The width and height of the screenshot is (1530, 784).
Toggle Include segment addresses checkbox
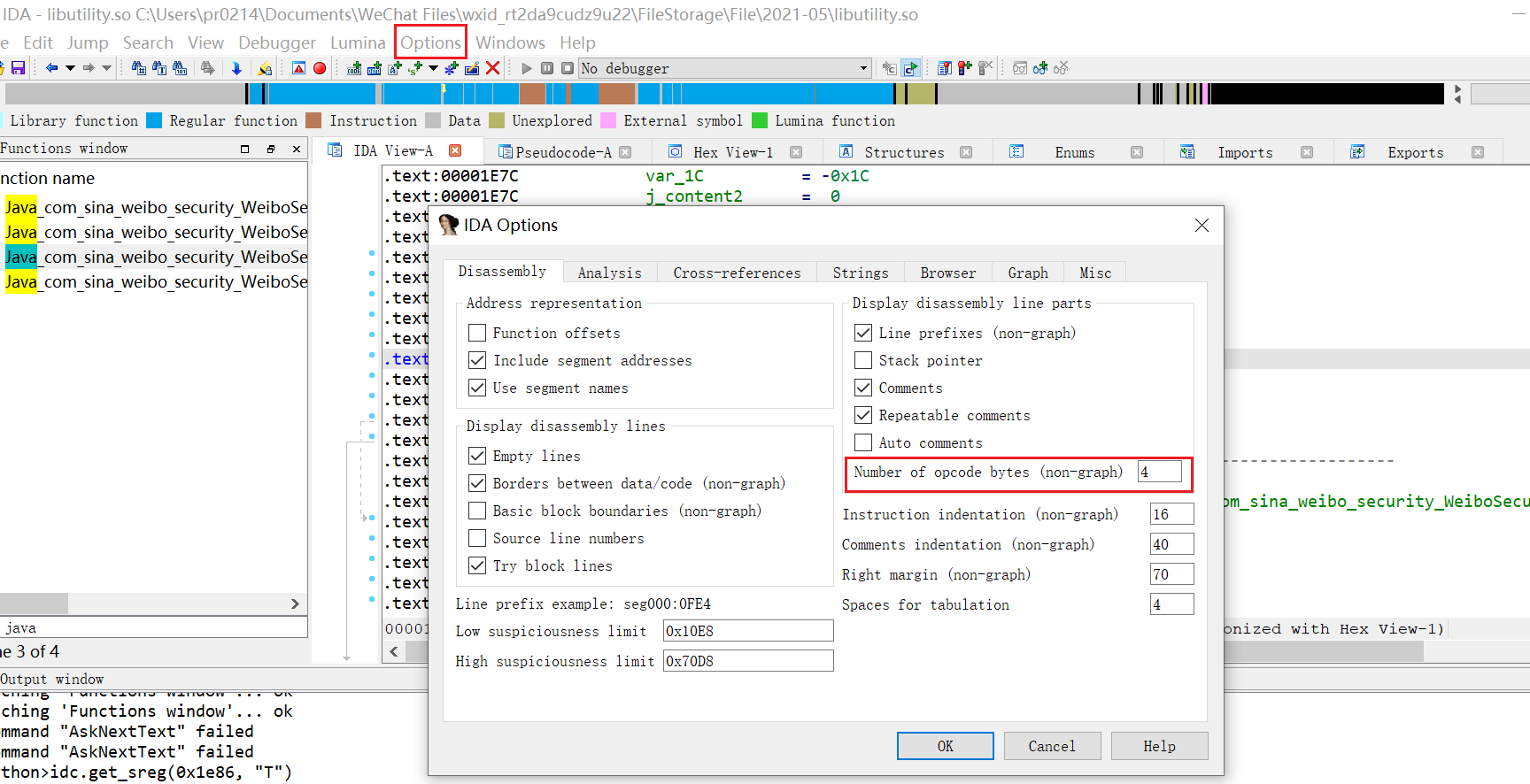(x=477, y=360)
